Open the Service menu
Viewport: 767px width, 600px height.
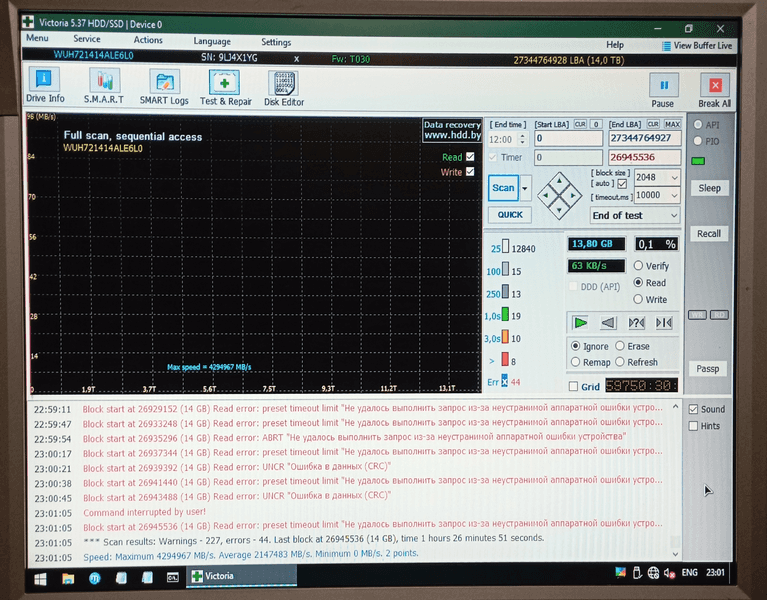tap(86, 41)
